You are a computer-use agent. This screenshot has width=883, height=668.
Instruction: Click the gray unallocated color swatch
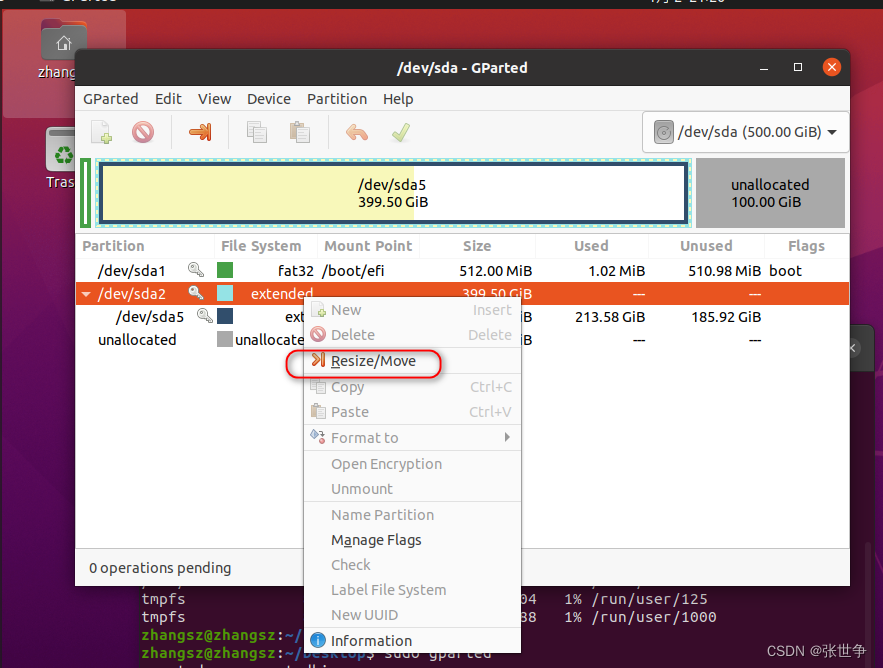click(225, 339)
